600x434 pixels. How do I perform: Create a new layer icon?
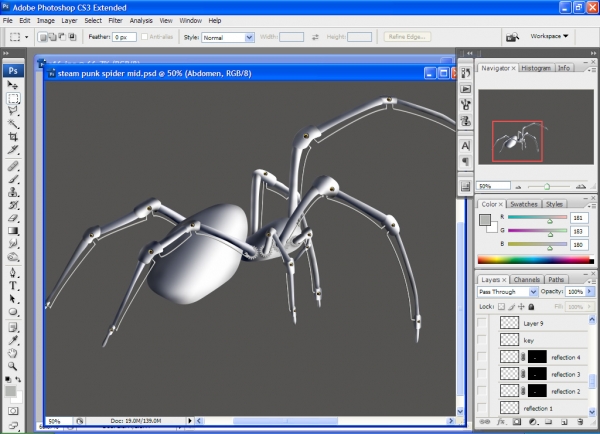pos(564,422)
